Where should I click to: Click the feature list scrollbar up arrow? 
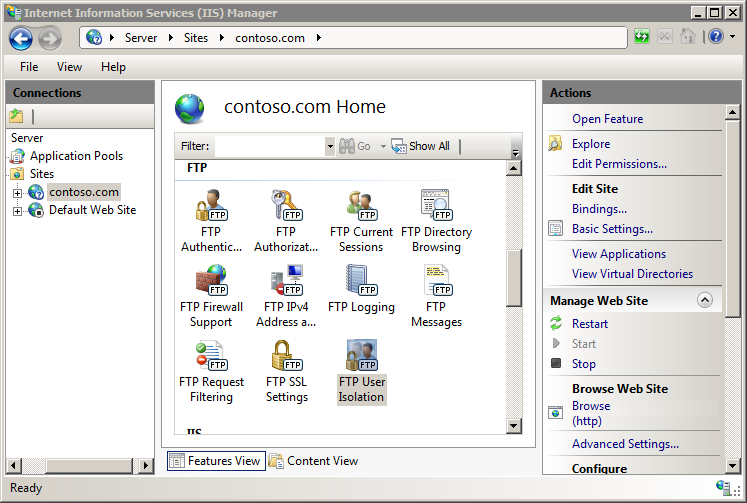[514, 168]
